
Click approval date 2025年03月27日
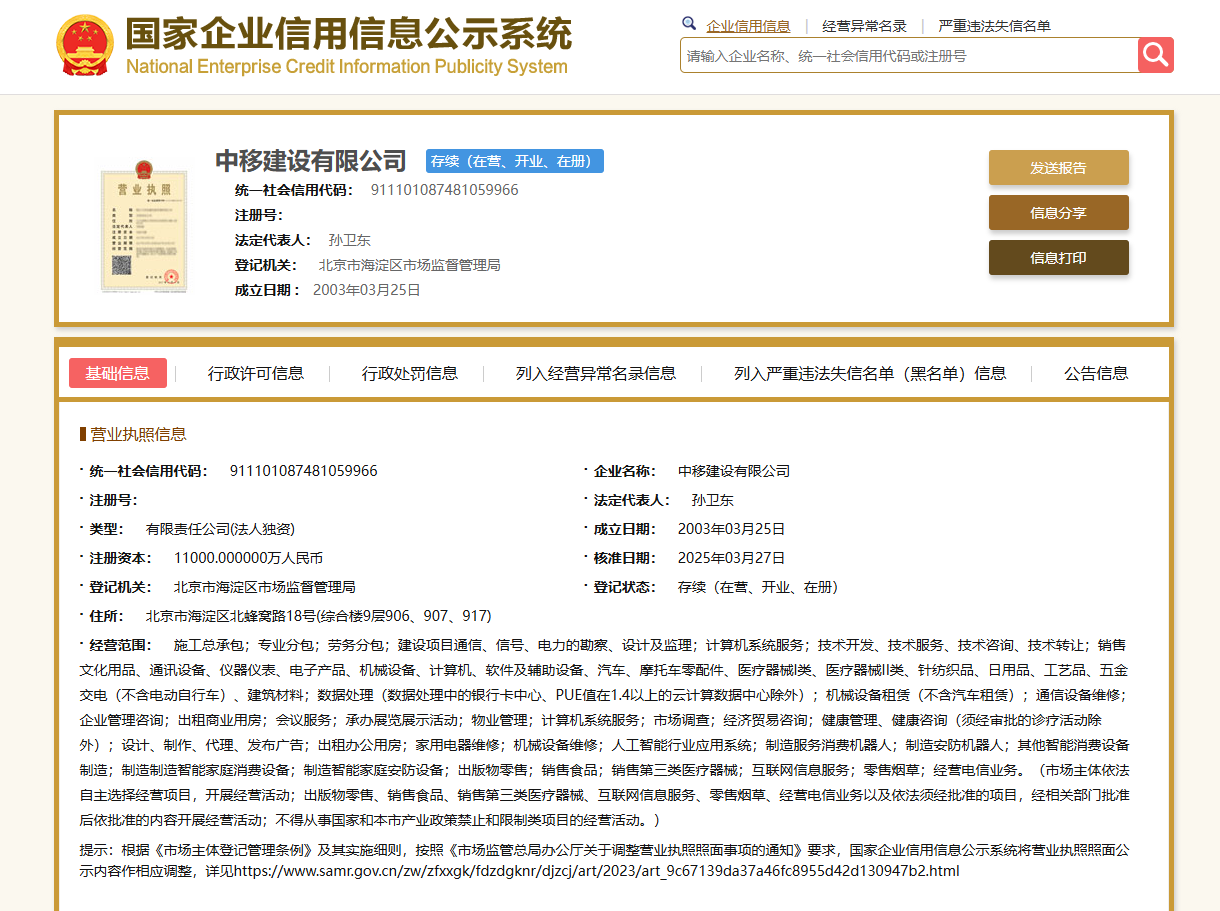click(731, 558)
